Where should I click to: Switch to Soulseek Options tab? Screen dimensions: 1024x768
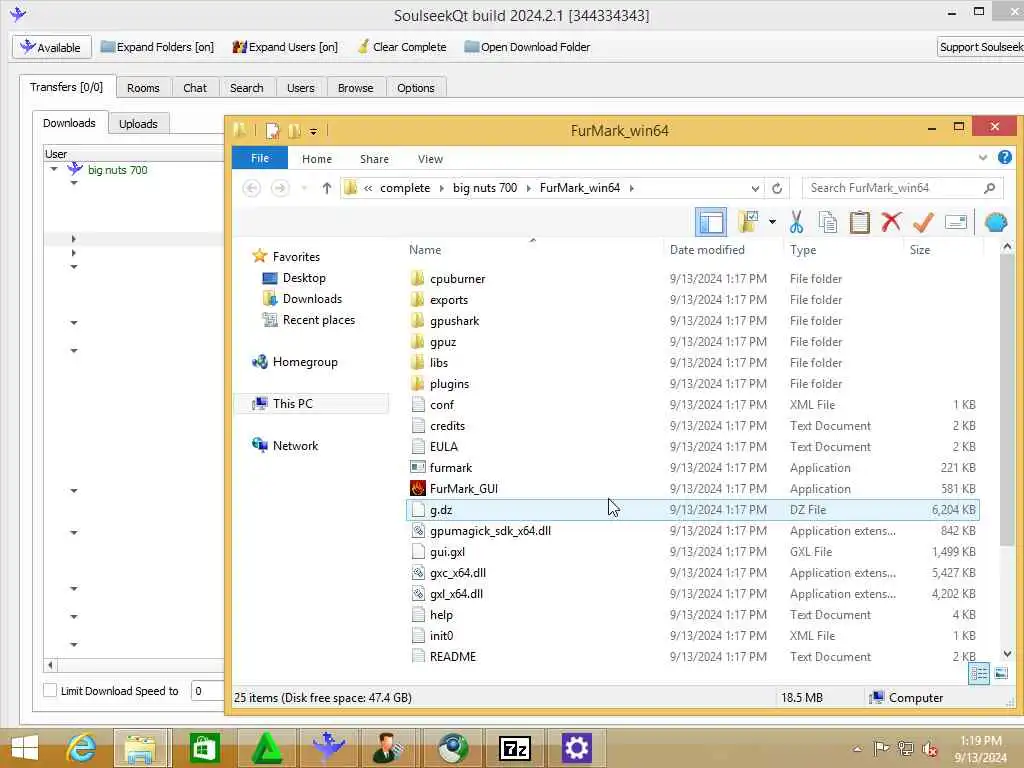[x=415, y=88]
